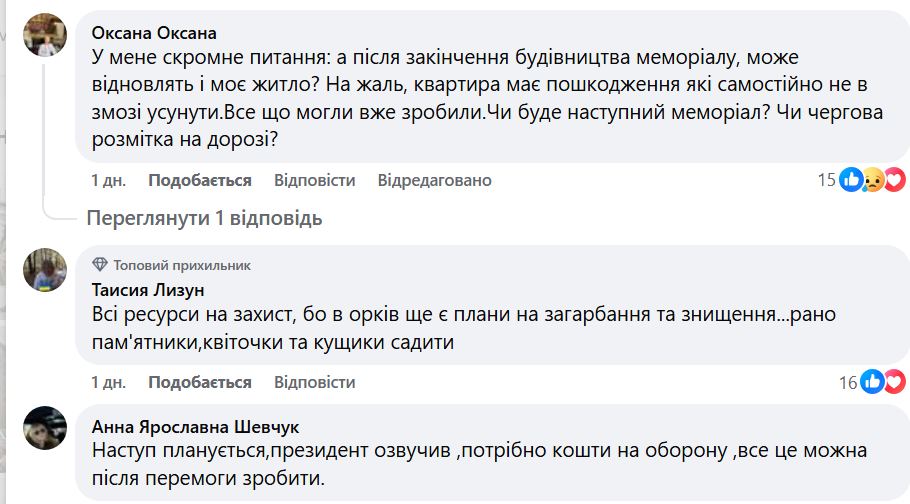Viewport: 910px width, 504px height.
Task: Expand "Переглянути 1 відповідь" replies
Action: 204,218
